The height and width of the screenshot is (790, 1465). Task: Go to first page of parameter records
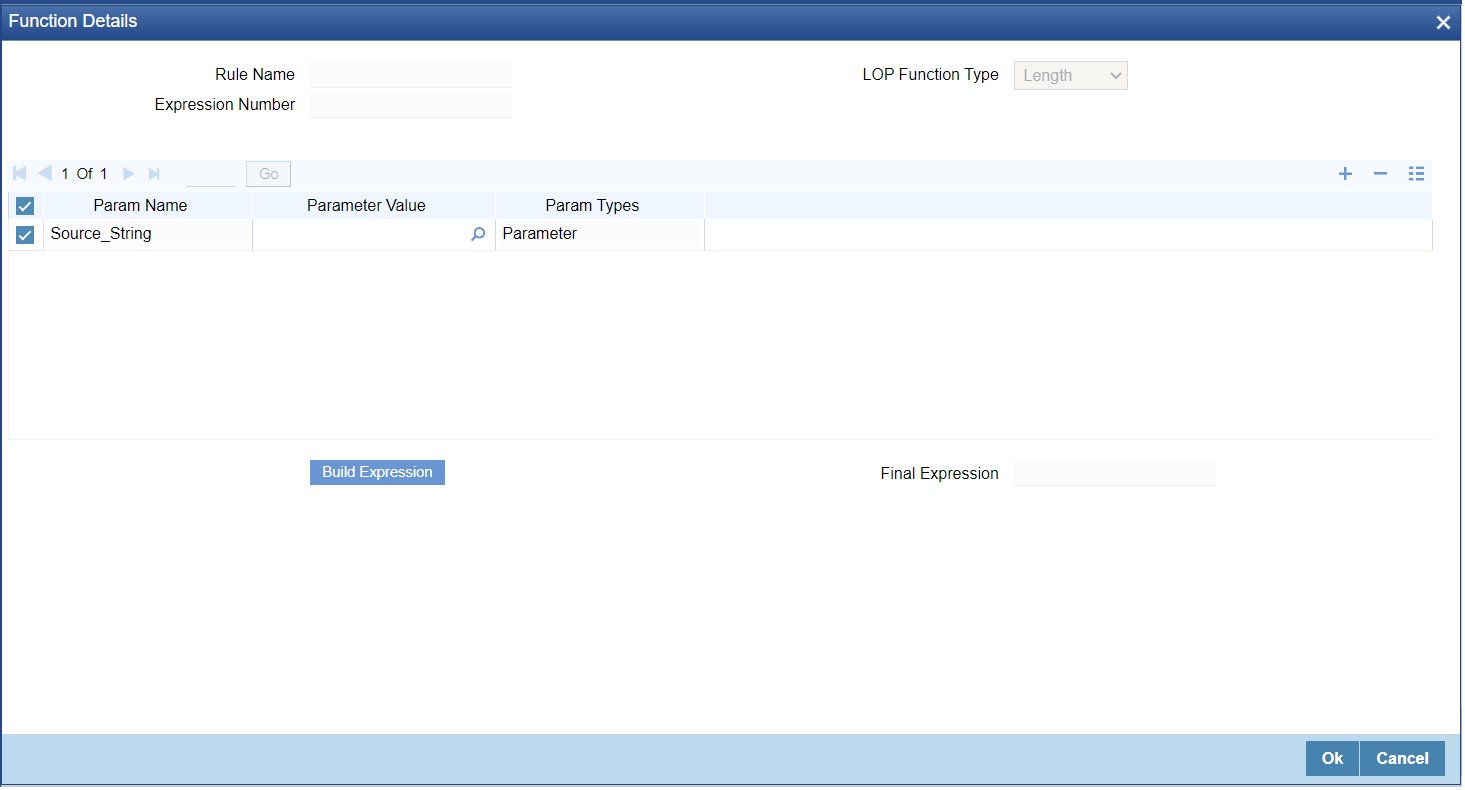20,174
